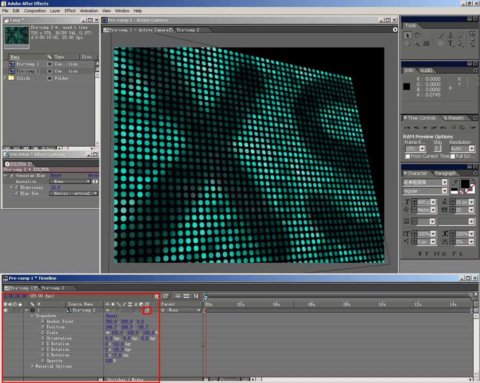Click the Opacity stopwatch icon

point(43,361)
